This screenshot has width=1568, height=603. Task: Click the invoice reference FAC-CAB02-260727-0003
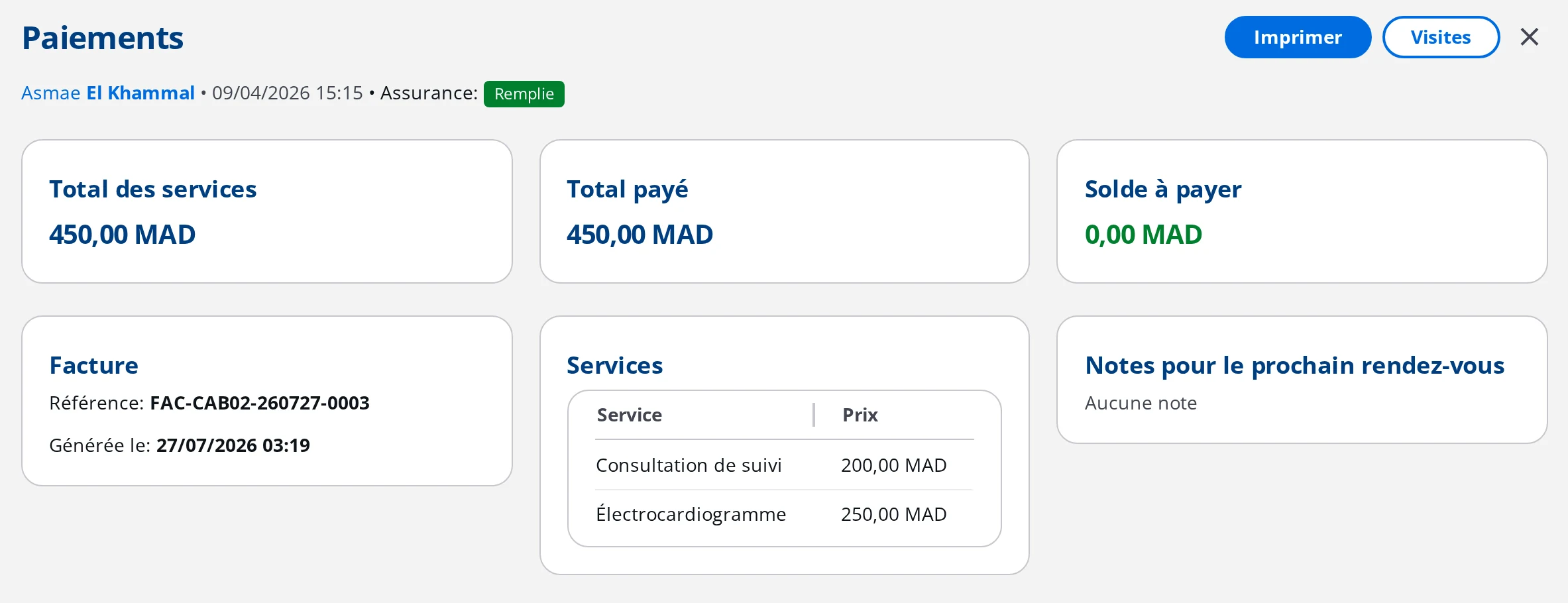coord(260,403)
